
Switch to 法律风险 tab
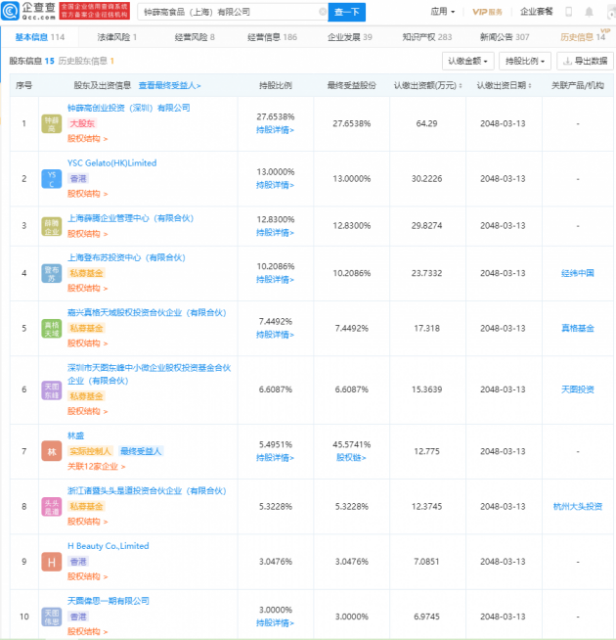[117, 37]
